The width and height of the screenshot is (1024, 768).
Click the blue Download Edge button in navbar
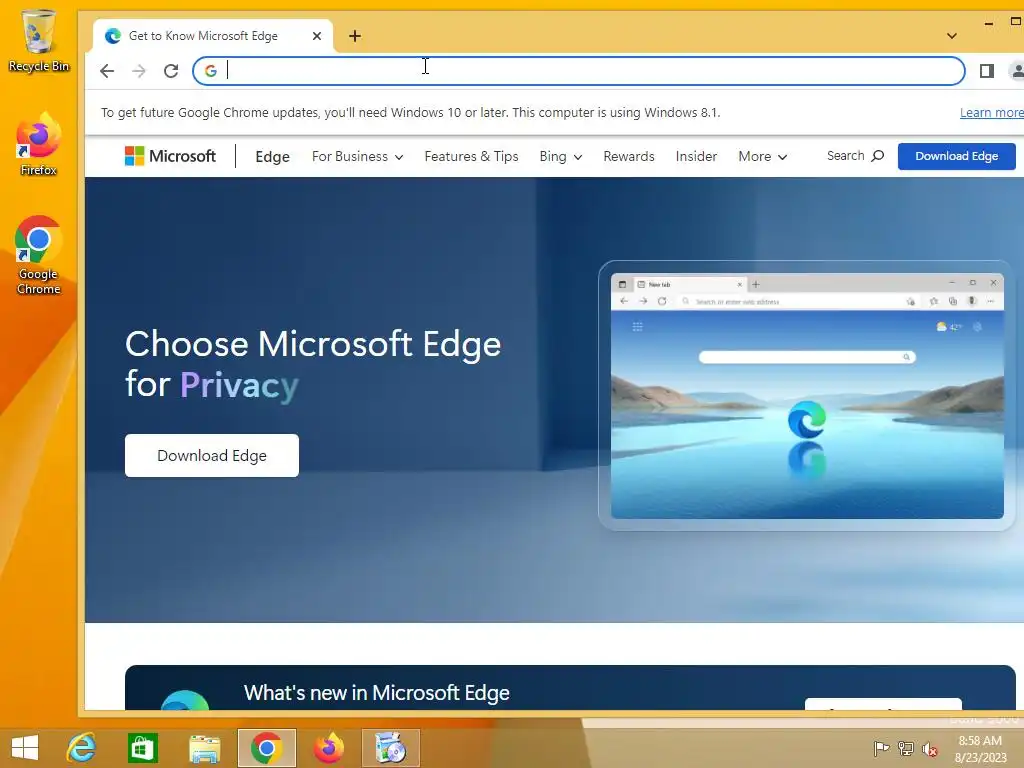pyautogui.click(x=956, y=156)
